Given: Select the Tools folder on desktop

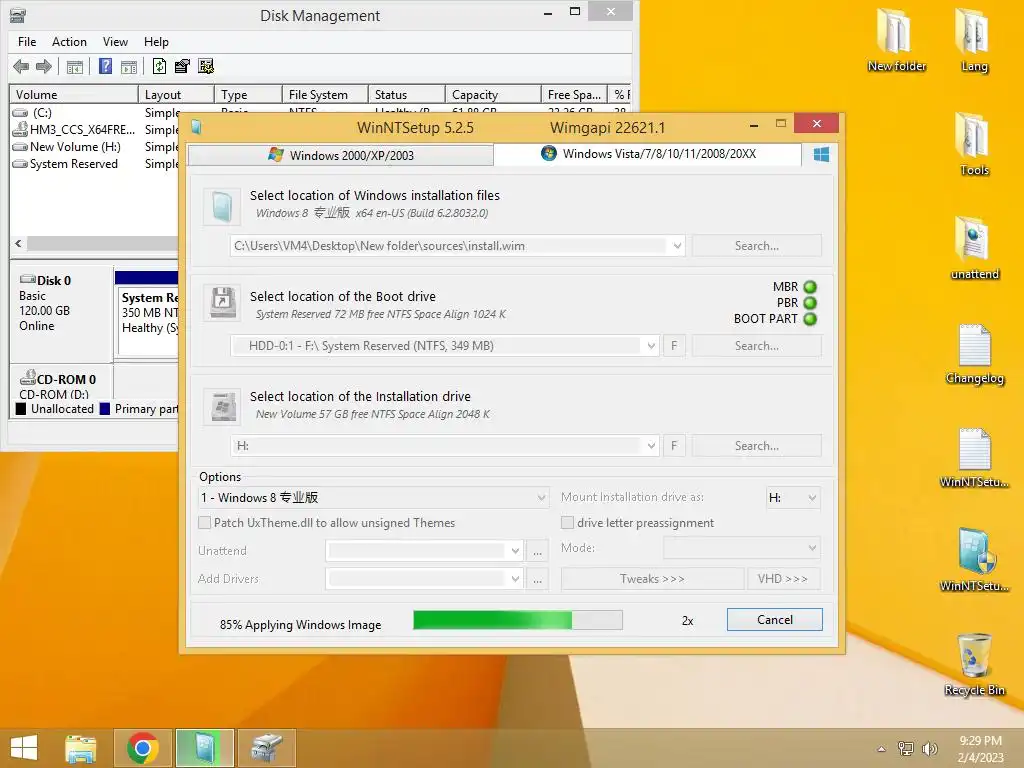Looking at the screenshot, I should [974, 144].
